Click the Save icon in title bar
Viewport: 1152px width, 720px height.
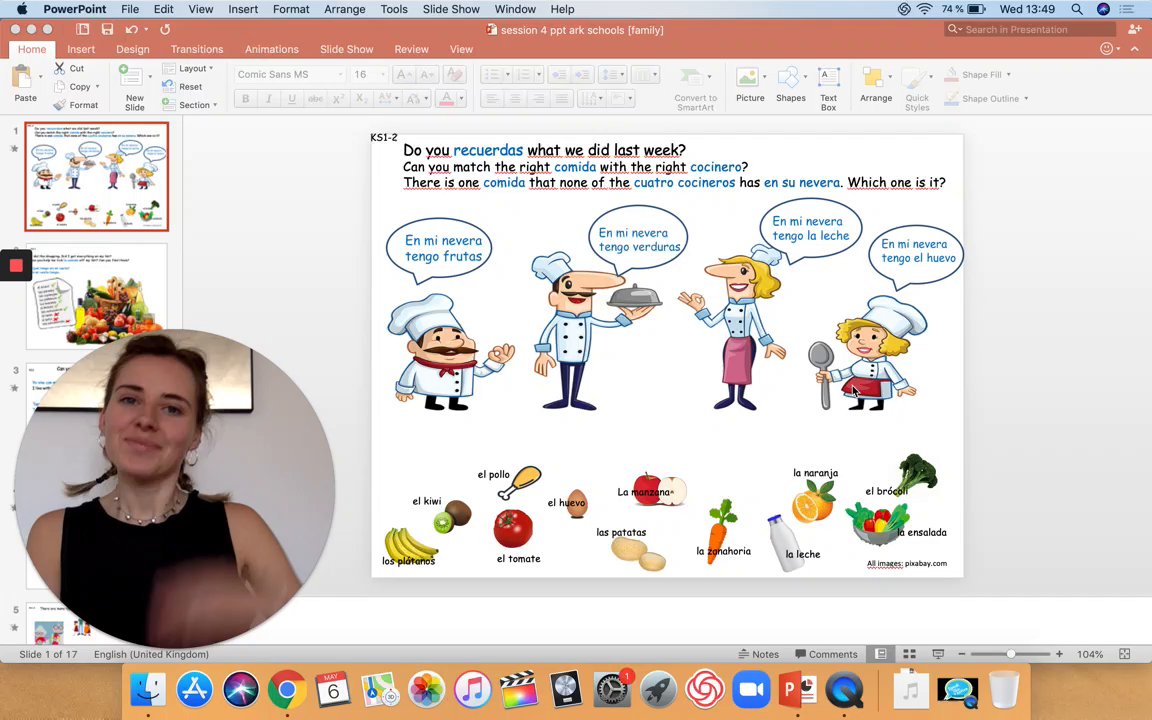tap(107, 29)
